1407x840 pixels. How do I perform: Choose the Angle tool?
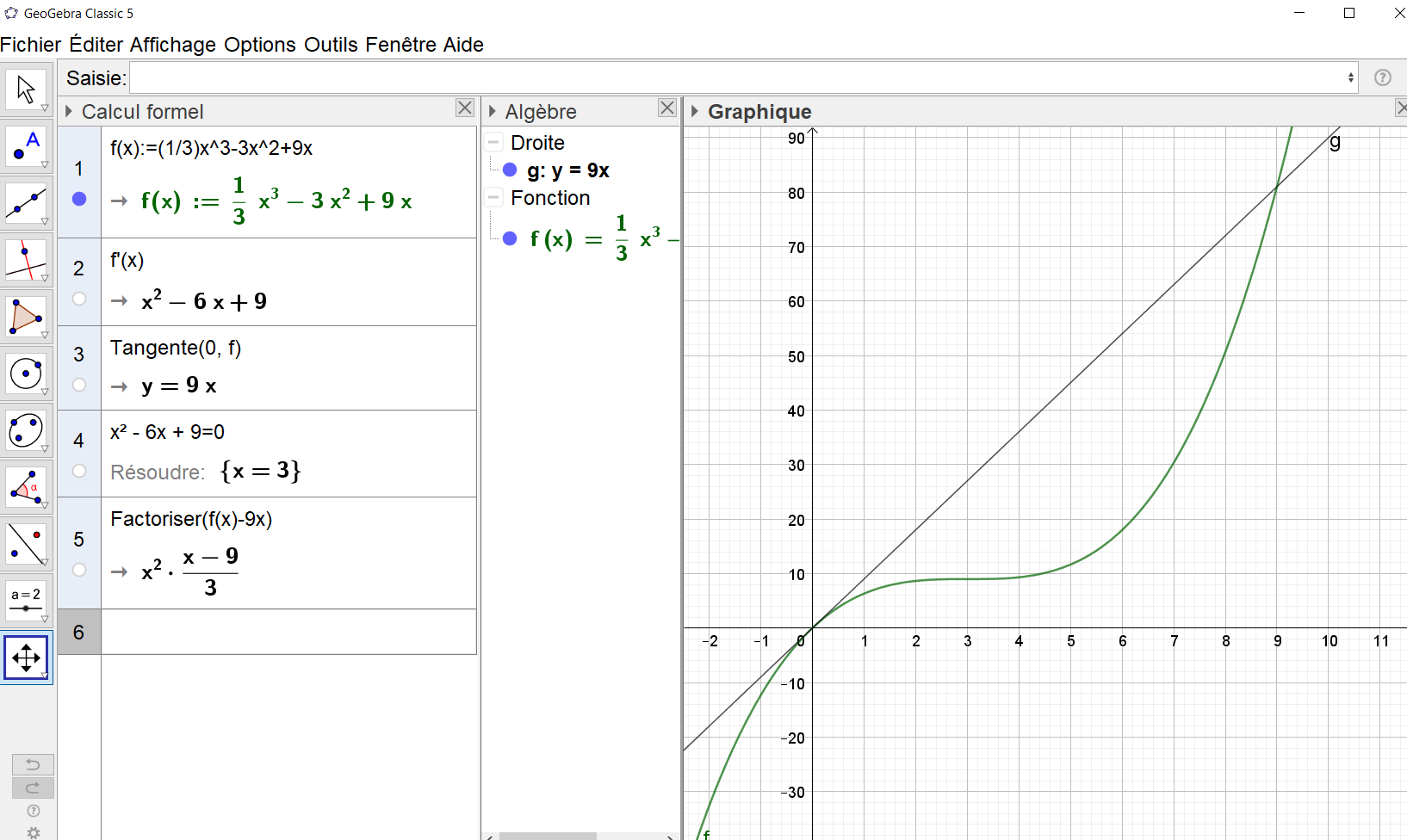26,487
